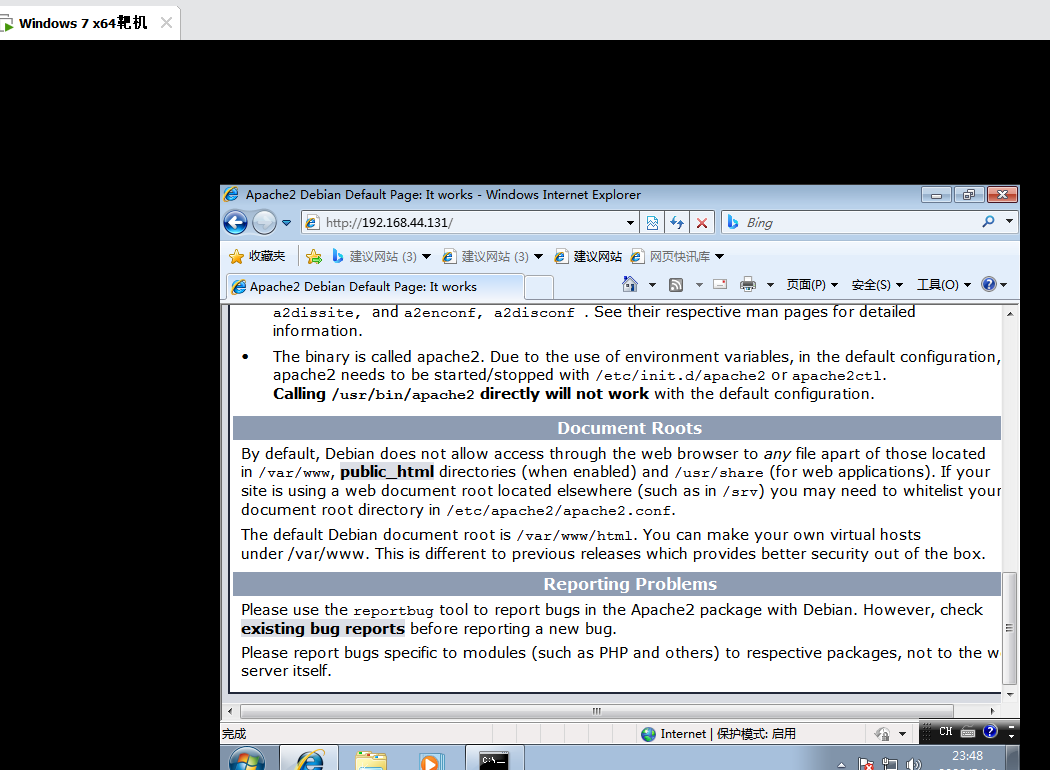Open the 工具(O) menu
Image resolution: width=1050 pixels, height=770 pixels.
944,285
